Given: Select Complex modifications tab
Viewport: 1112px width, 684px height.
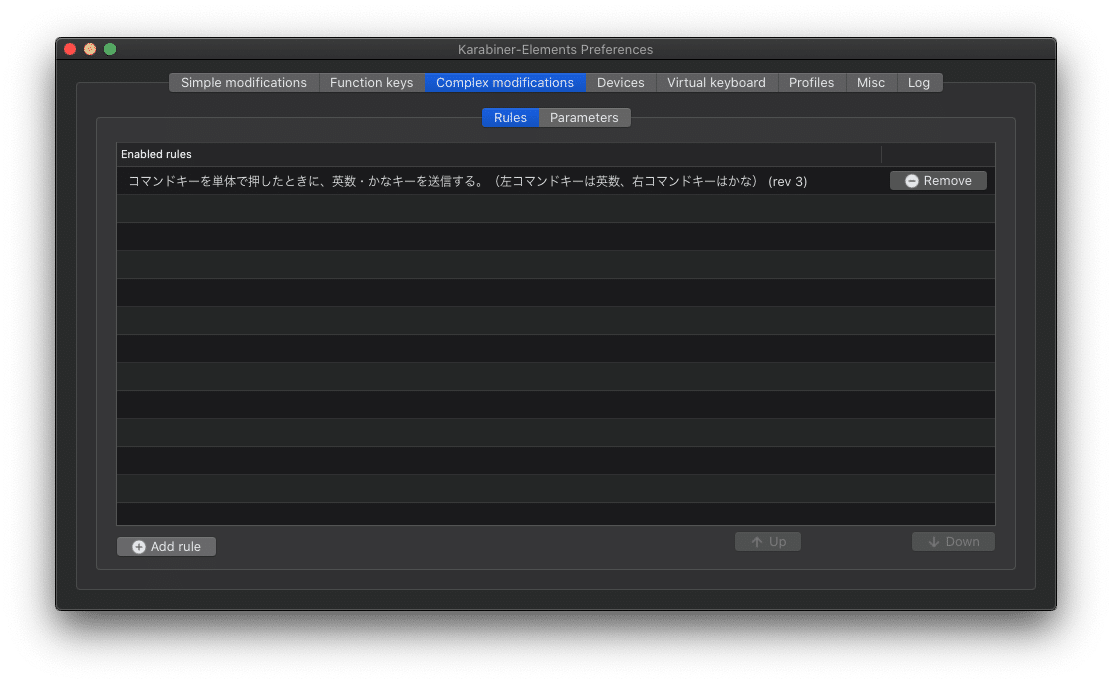Looking at the screenshot, I should pos(504,82).
